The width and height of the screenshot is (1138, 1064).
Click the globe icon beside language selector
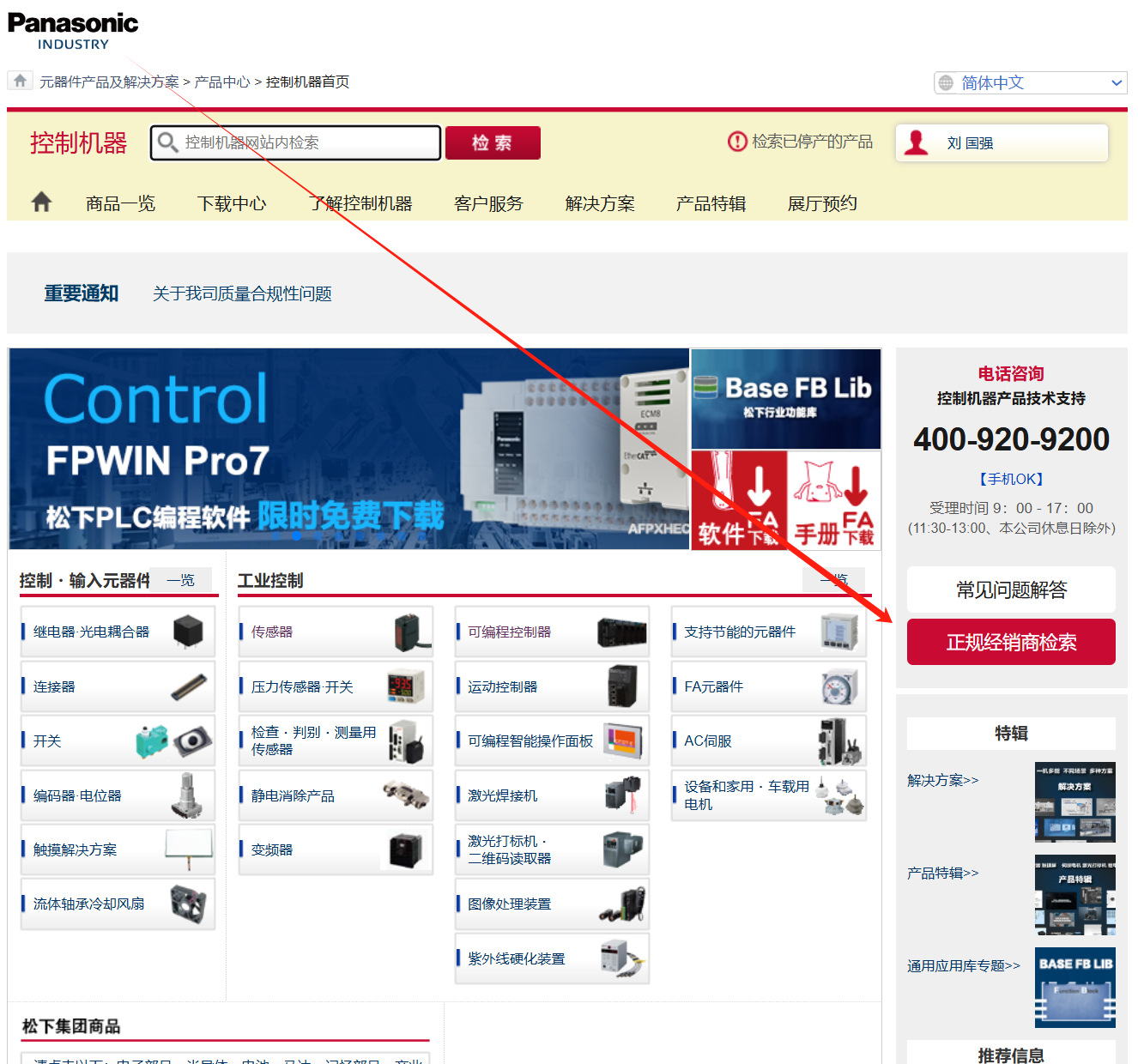[x=946, y=82]
